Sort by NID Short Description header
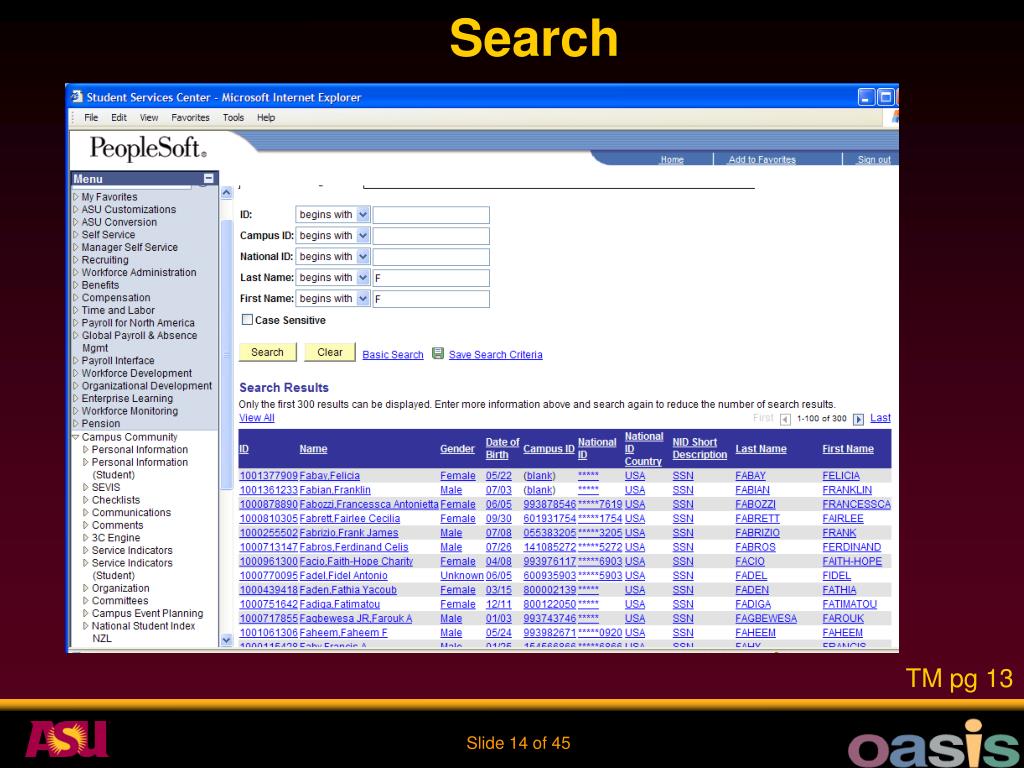Viewport: 1024px width, 768px height. (x=699, y=449)
